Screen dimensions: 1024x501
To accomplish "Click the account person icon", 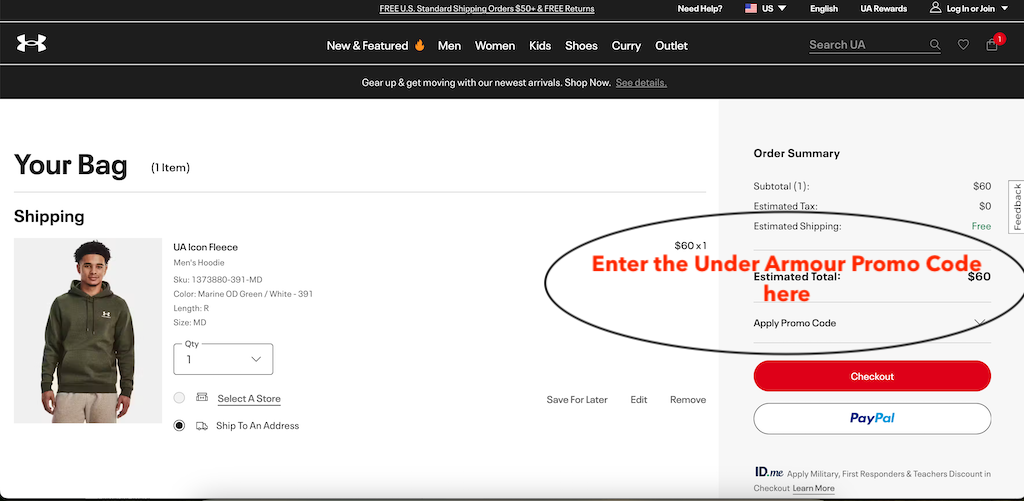I will 935,8.
